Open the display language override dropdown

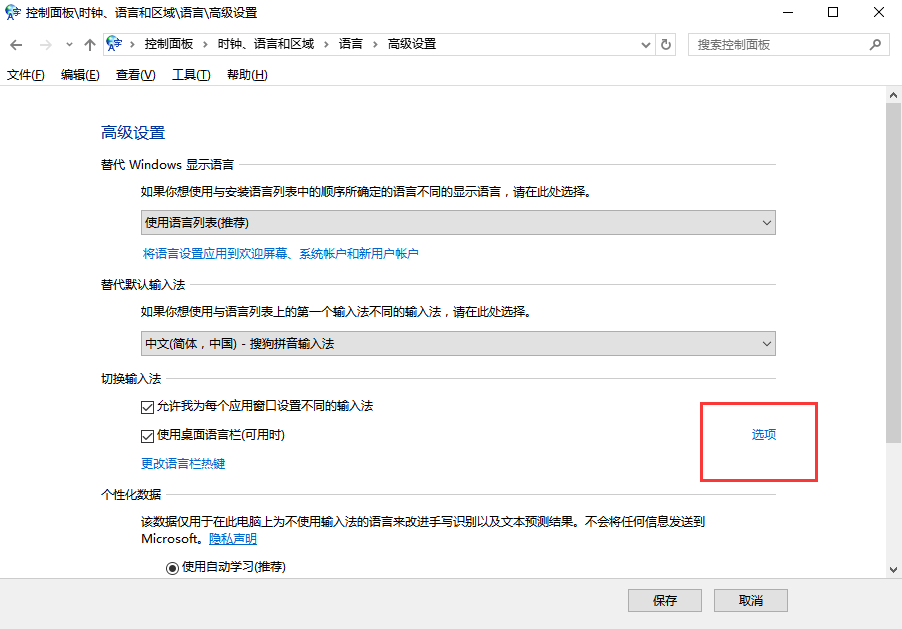coord(458,222)
